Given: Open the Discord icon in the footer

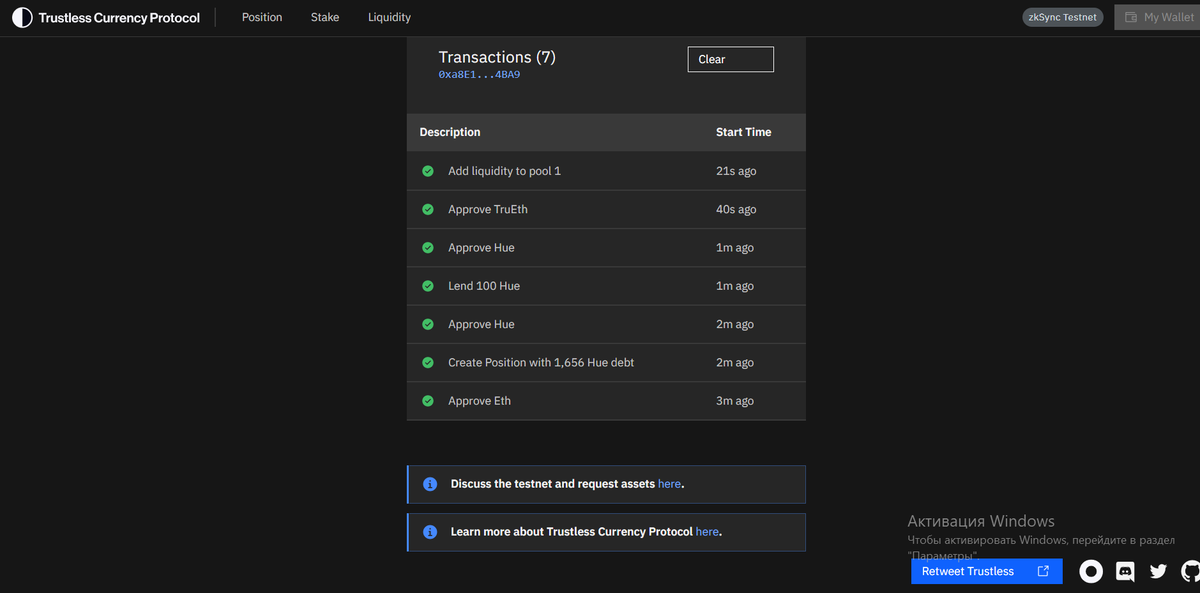Looking at the screenshot, I should [x=1124, y=571].
